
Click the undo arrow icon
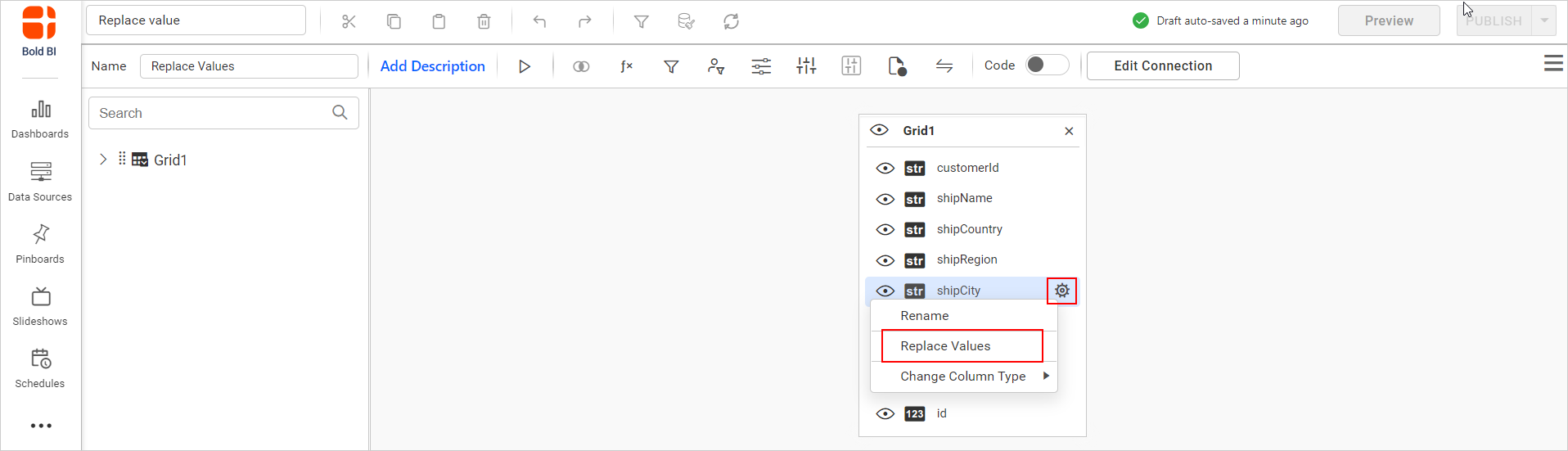point(539,21)
